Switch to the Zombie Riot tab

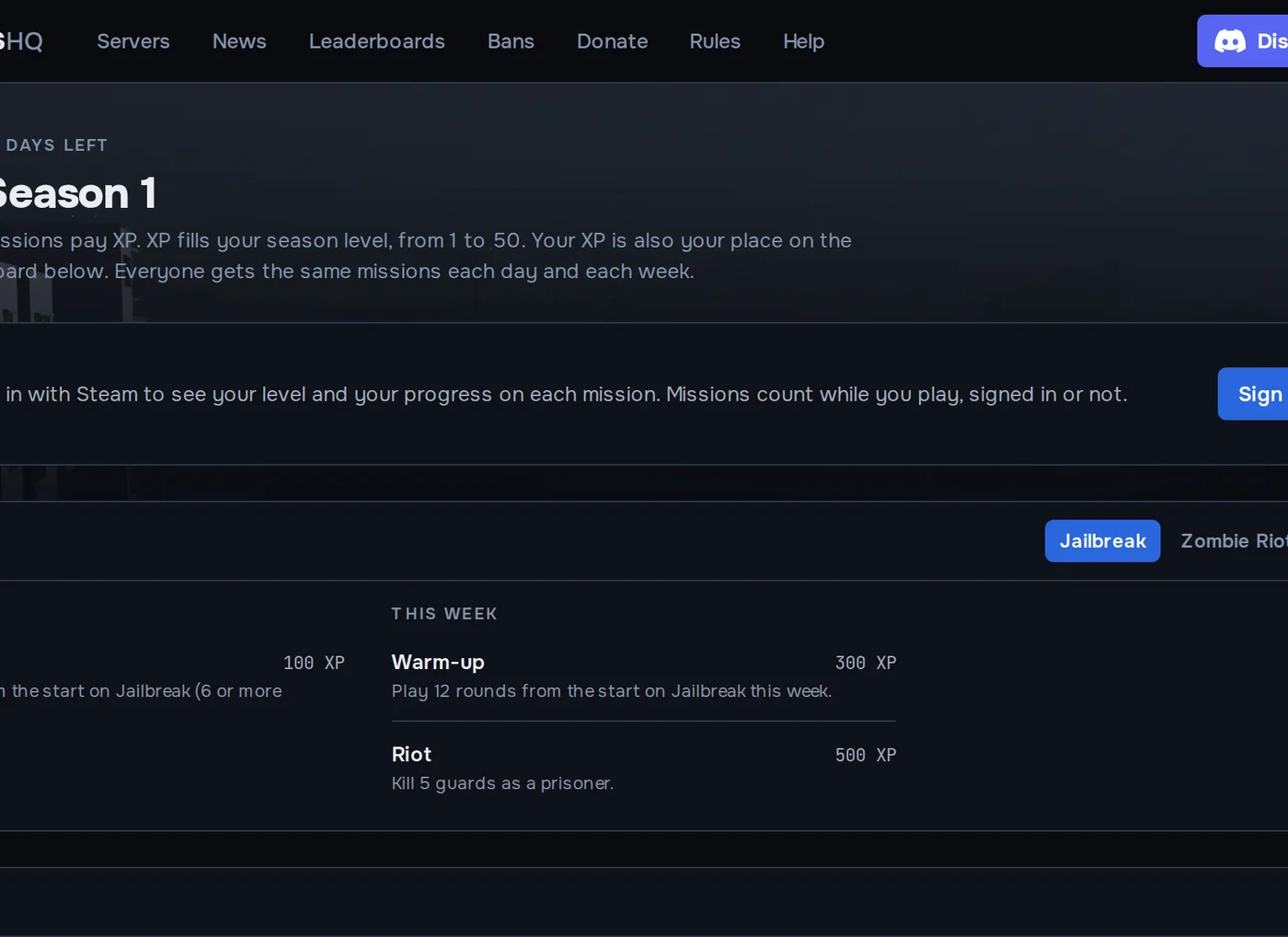coord(1235,541)
